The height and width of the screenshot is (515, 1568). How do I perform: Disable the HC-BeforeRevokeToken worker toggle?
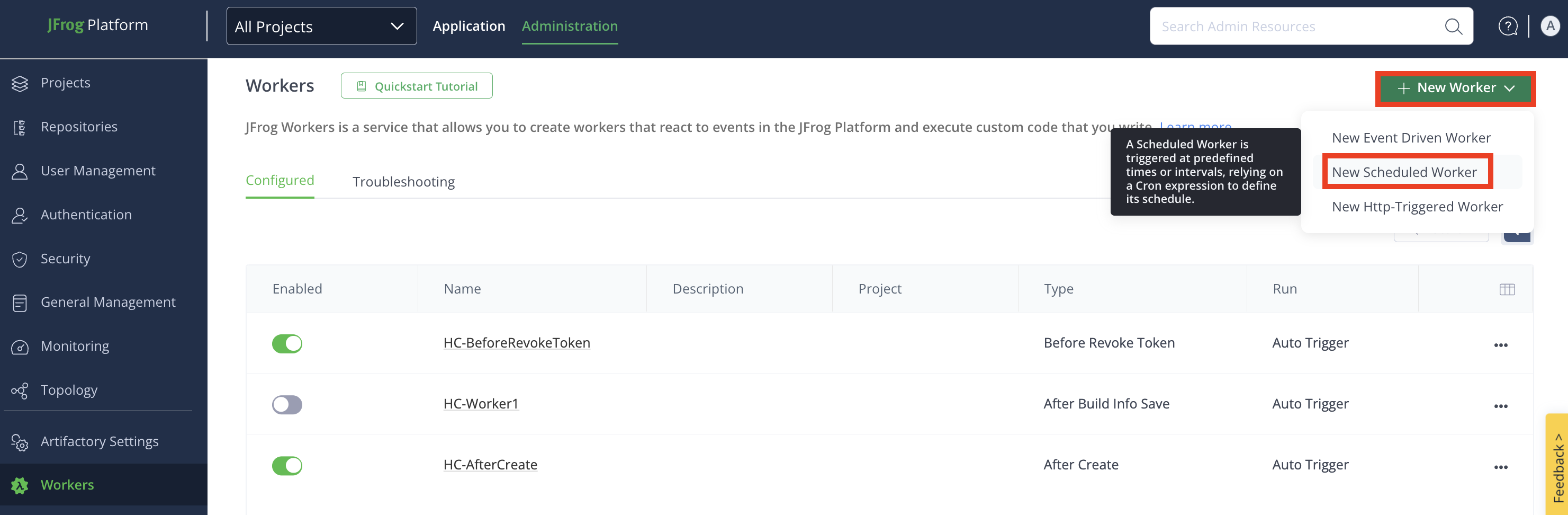point(287,344)
